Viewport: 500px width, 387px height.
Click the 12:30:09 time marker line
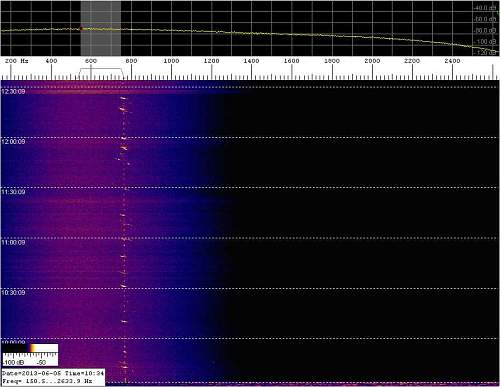click(x=250, y=88)
